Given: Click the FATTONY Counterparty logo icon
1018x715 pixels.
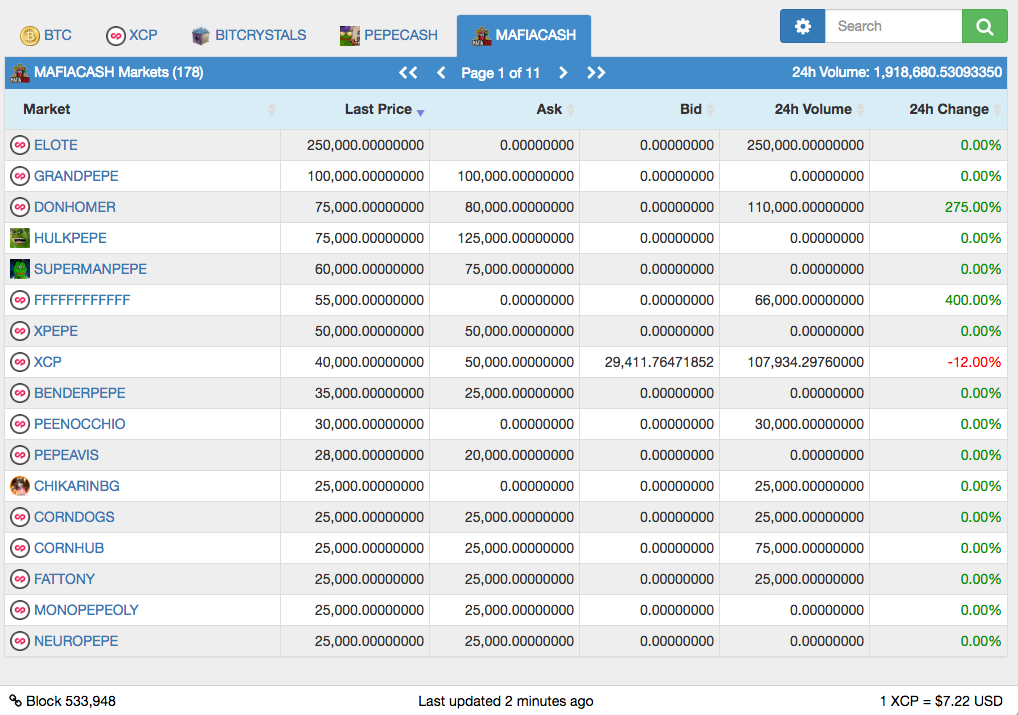Looking at the screenshot, I should [19, 579].
